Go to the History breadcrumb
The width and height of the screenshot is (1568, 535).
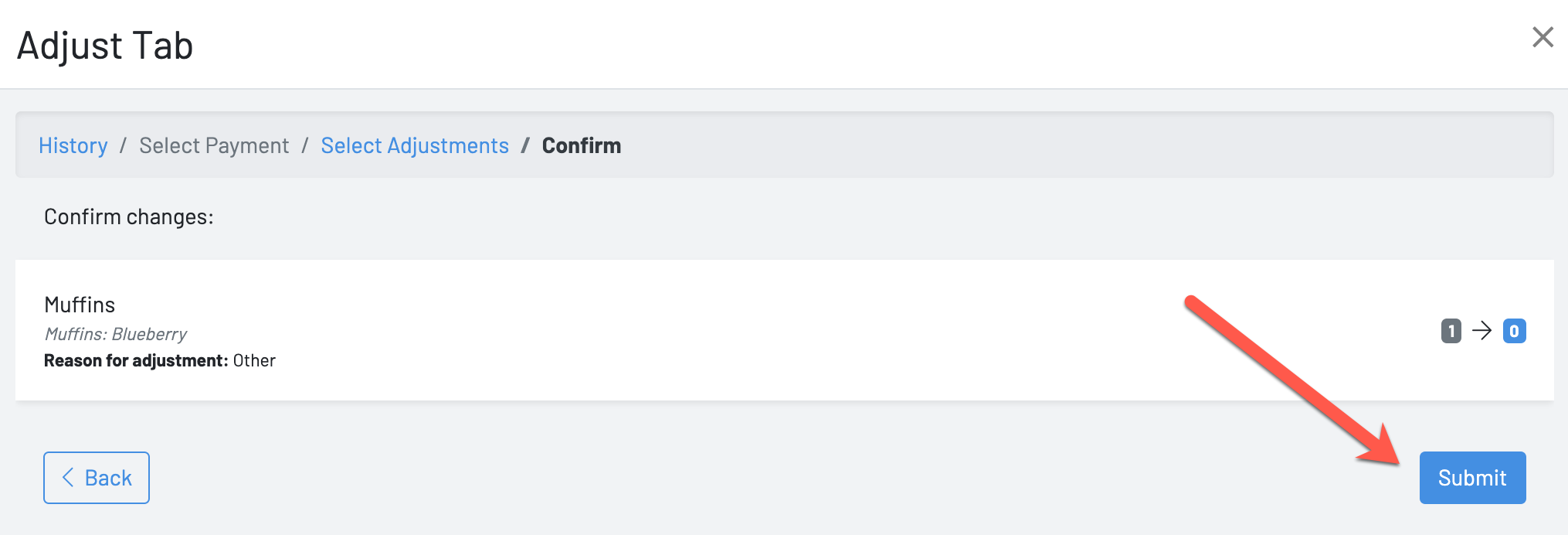(73, 145)
